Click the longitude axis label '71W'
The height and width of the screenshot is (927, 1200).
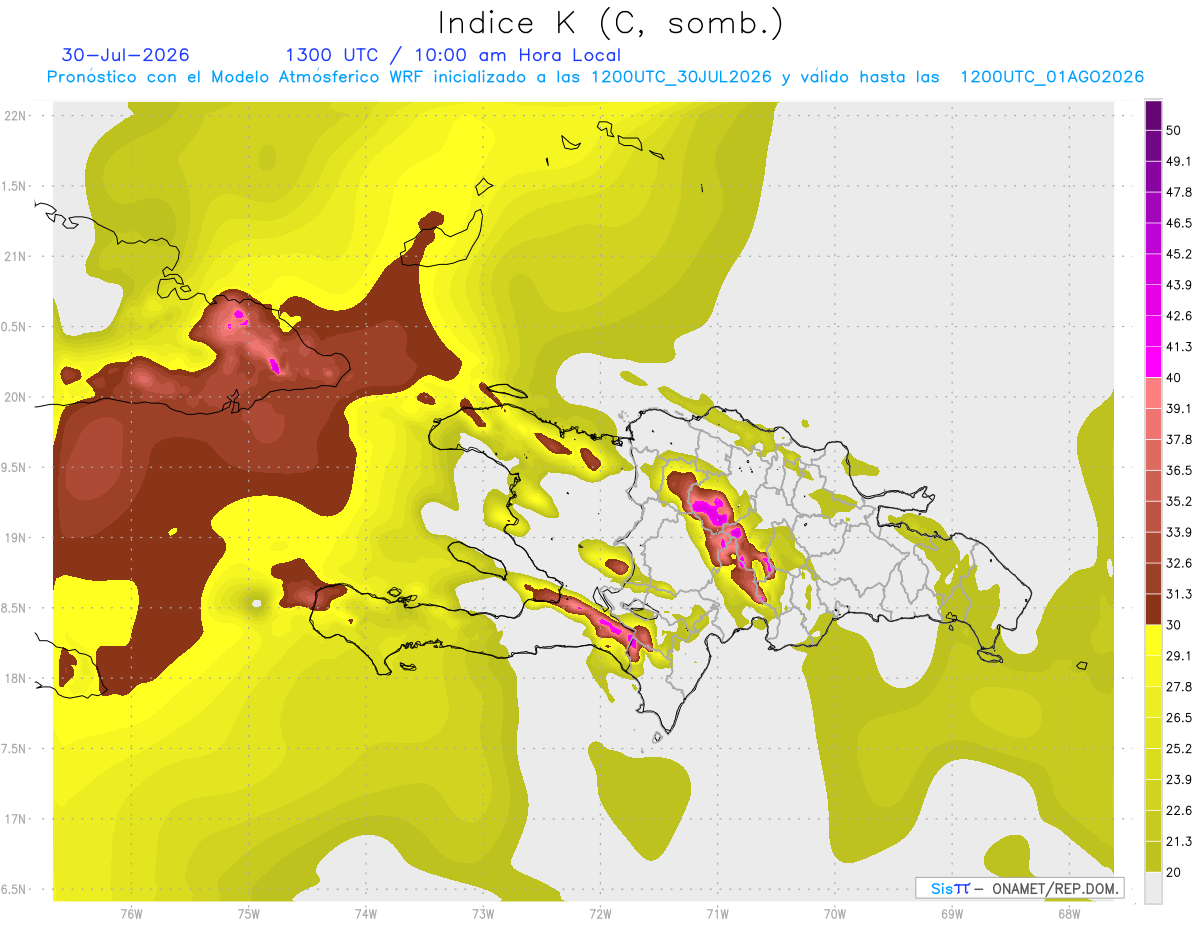click(717, 913)
